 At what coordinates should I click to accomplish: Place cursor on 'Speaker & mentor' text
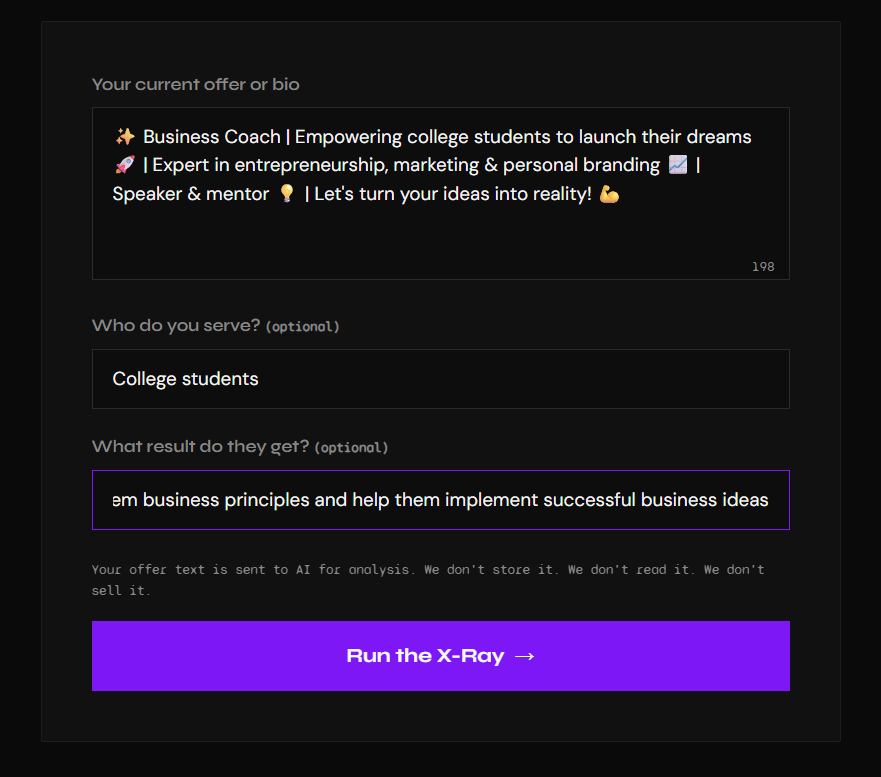(x=190, y=194)
